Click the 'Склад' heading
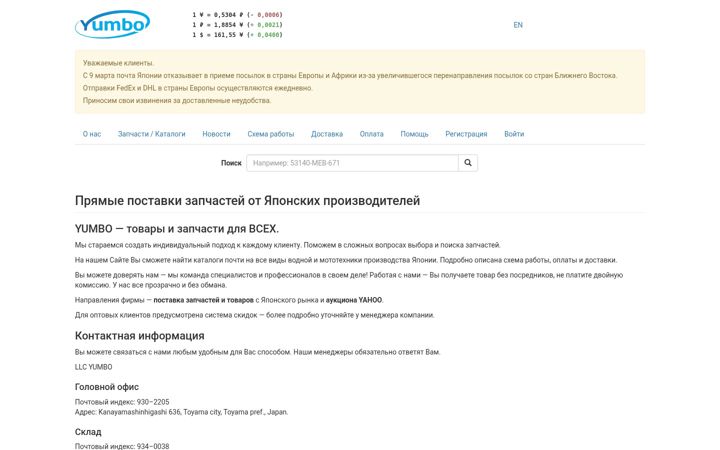Image resolution: width=720 pixels, height=450 pixels. (88, 432)
